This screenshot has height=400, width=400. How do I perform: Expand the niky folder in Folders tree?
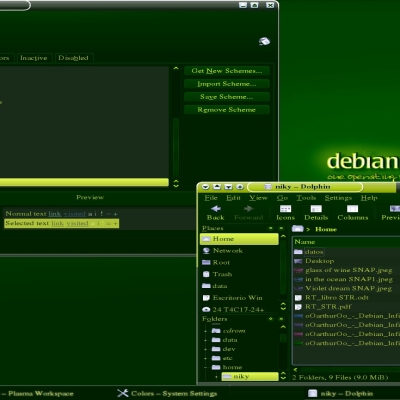click(216, 377)
